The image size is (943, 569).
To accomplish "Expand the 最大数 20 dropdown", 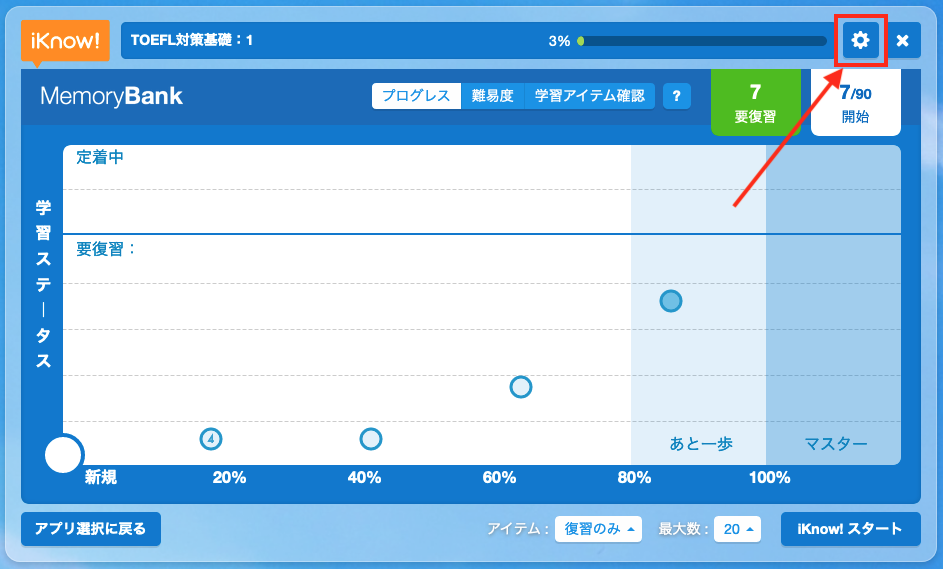I will pos(737,529).
